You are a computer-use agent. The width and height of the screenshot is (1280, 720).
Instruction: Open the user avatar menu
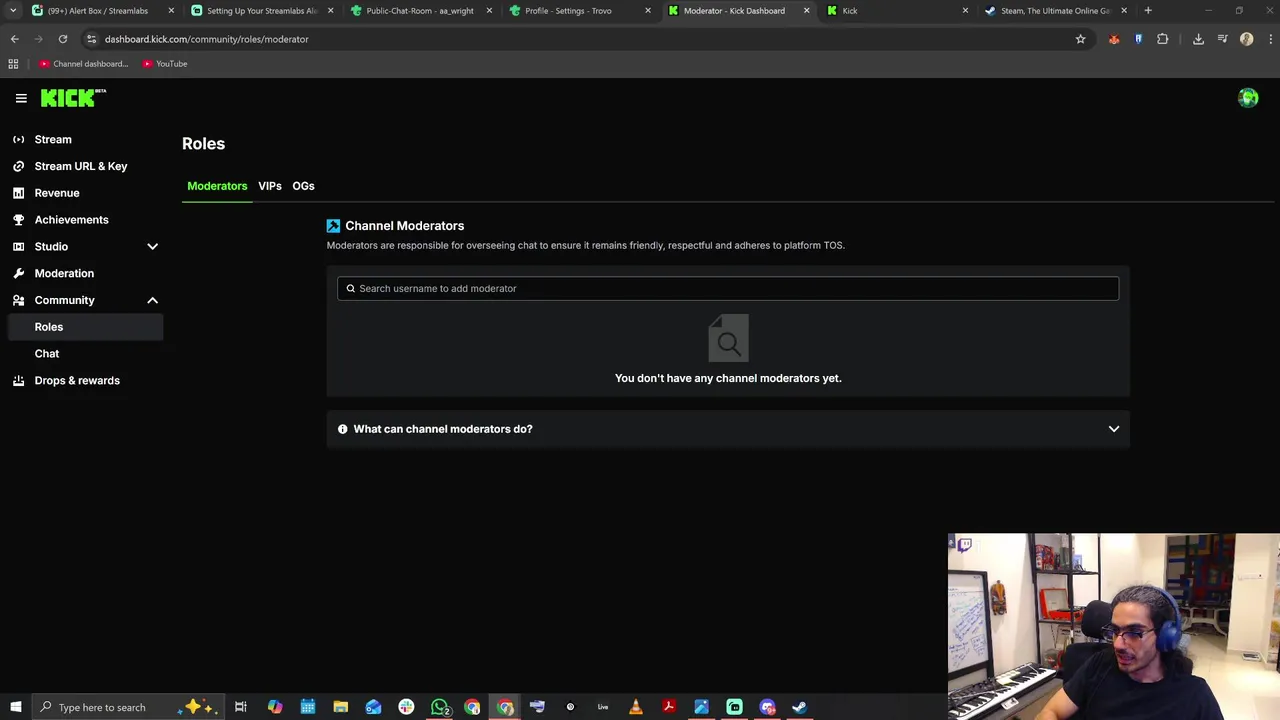(x=1248, y=98)
